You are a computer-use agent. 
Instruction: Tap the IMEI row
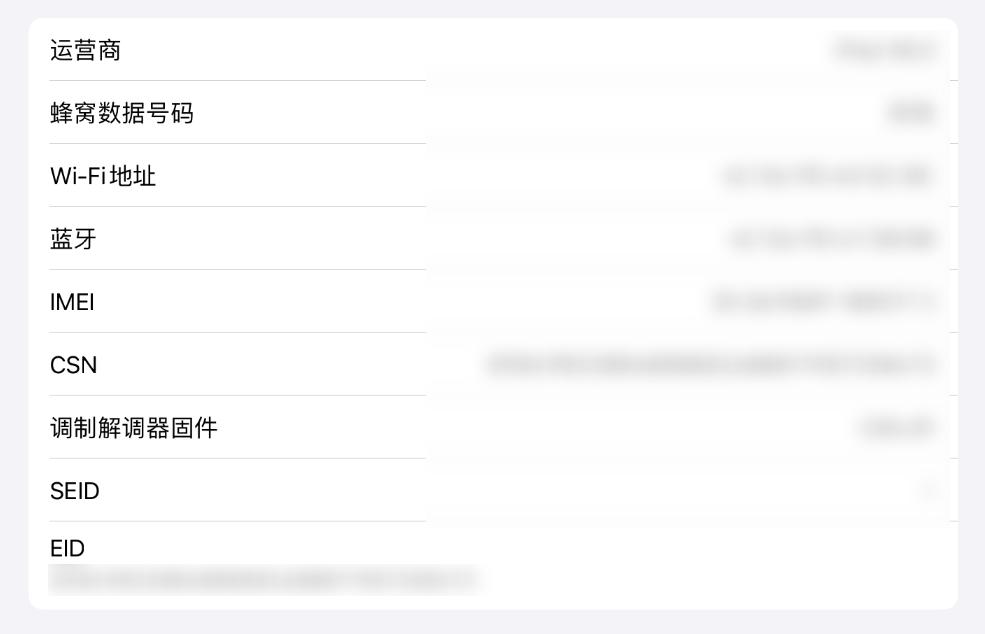(x=492, y=302)
